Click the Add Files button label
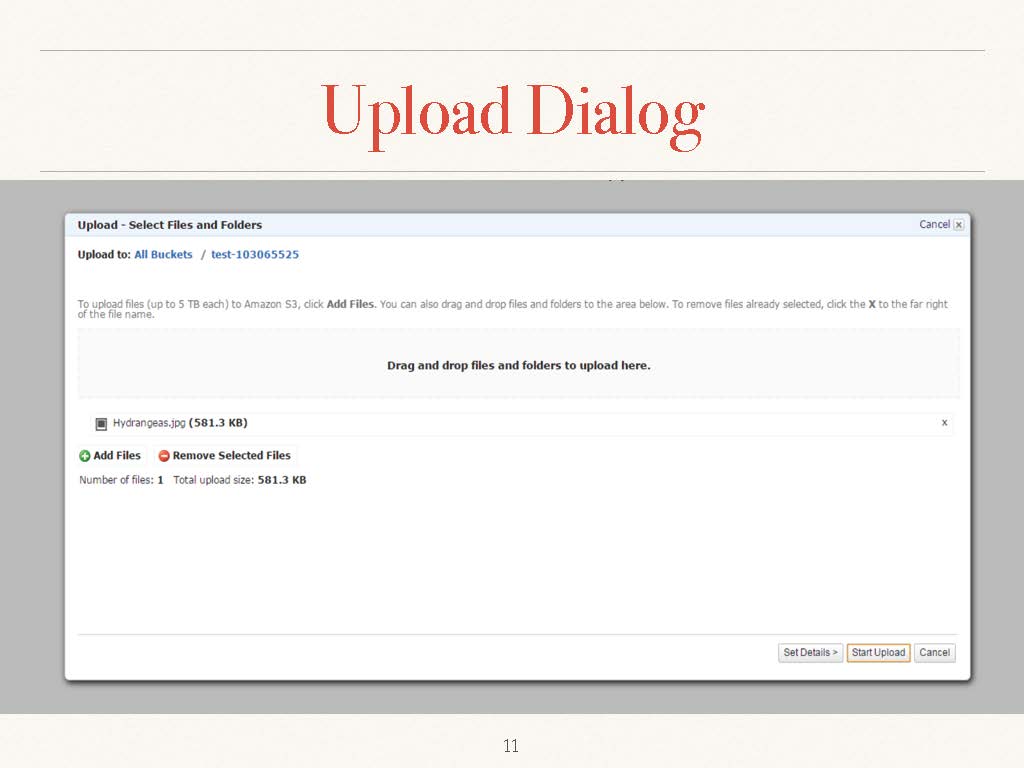 (117, 456)
